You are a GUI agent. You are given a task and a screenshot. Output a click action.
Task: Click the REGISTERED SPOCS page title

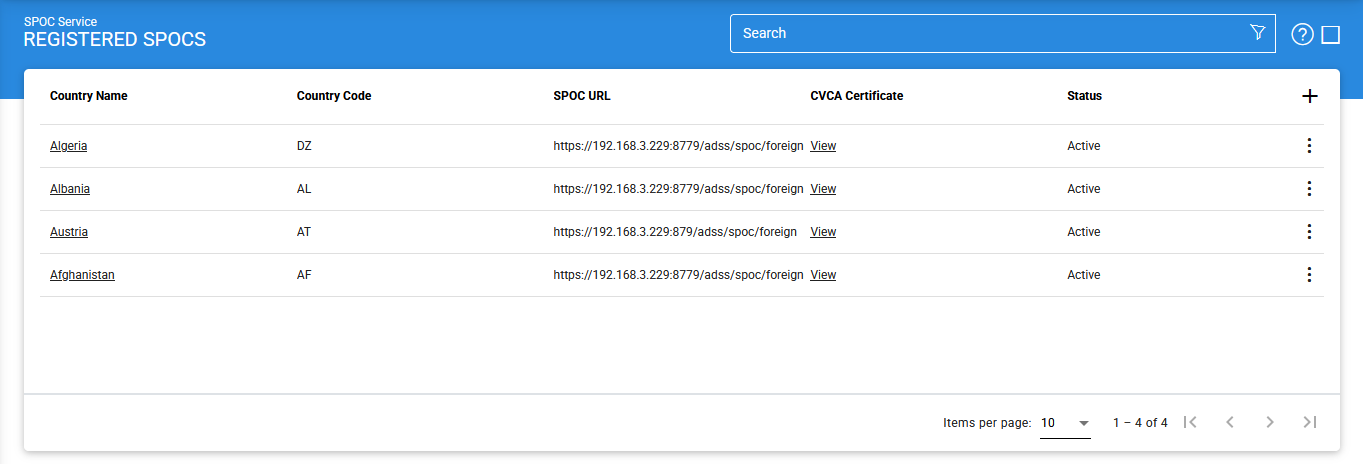click(115, 41)
